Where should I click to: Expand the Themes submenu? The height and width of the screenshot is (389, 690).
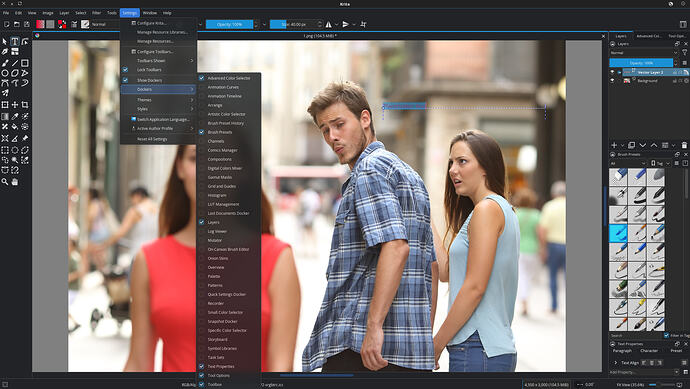(x=158, y=100)
